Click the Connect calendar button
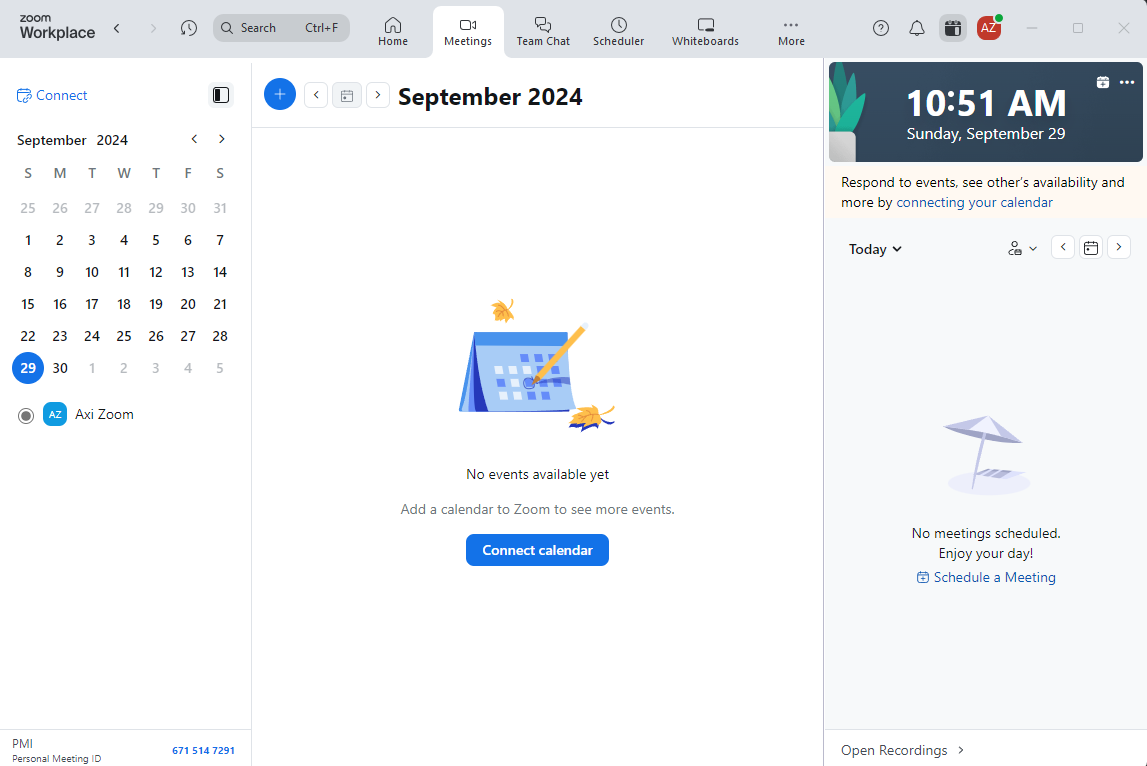 click(537, 550)
